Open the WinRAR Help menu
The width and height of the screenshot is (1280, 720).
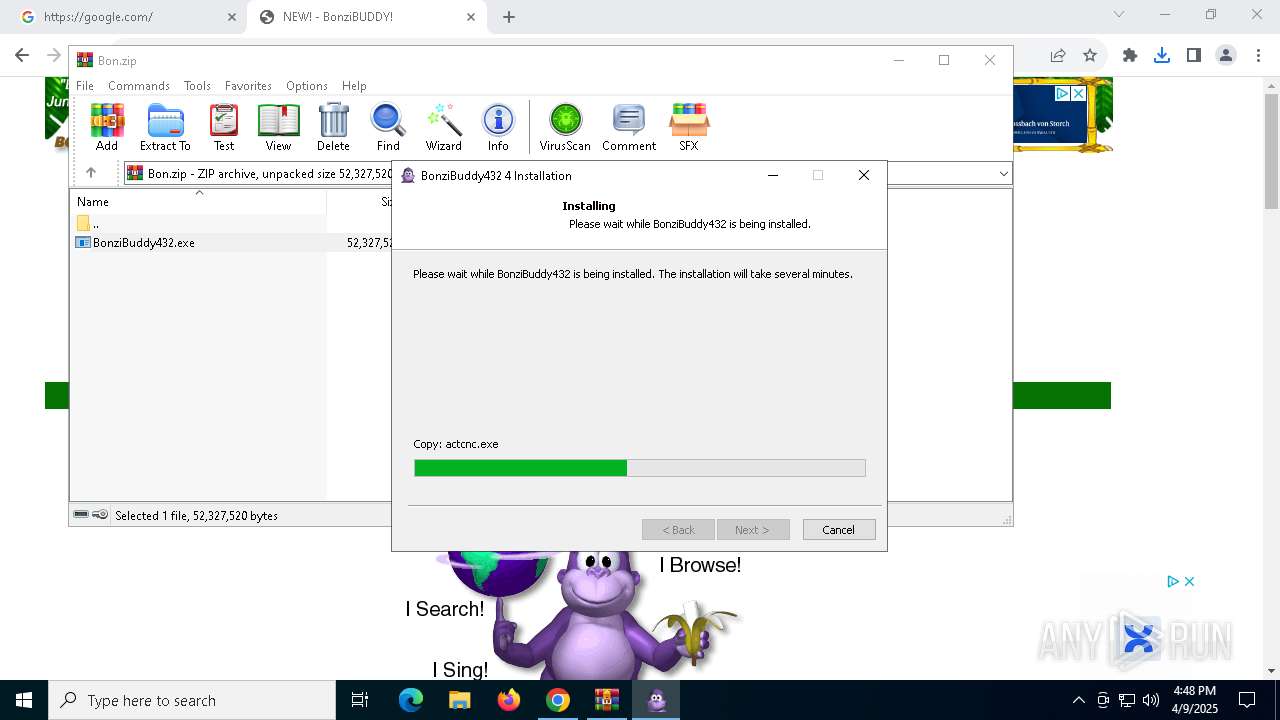(x=354, y=86)
